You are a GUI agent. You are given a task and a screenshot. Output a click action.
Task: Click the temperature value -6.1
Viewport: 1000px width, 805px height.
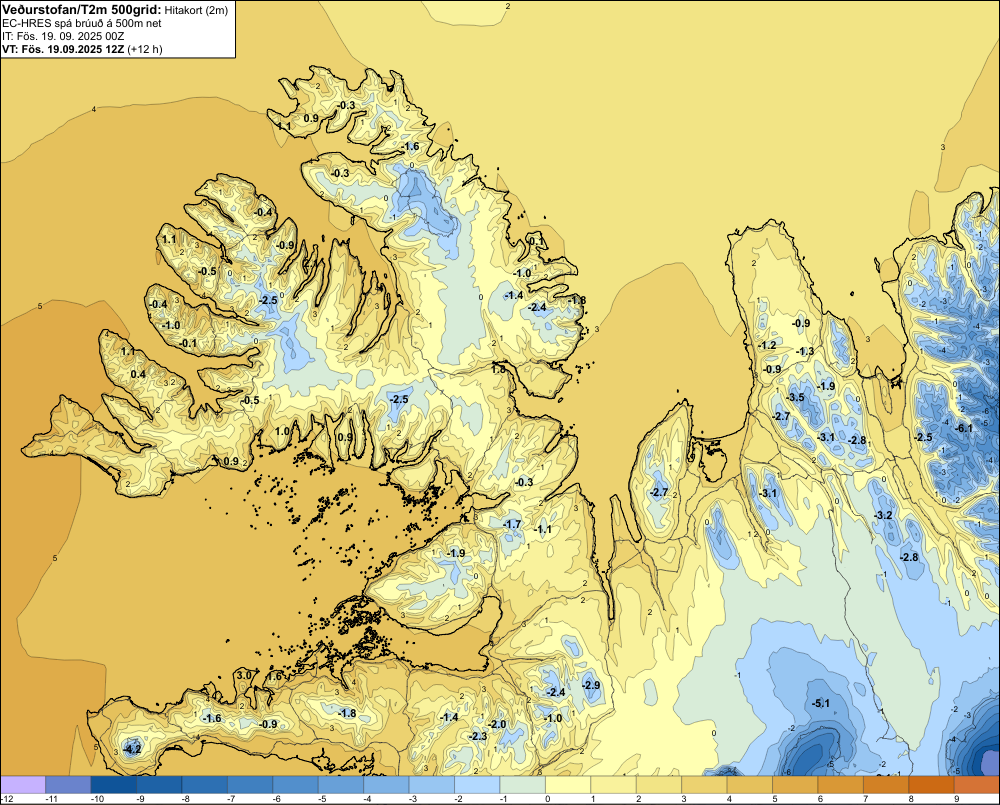[965, 428]
